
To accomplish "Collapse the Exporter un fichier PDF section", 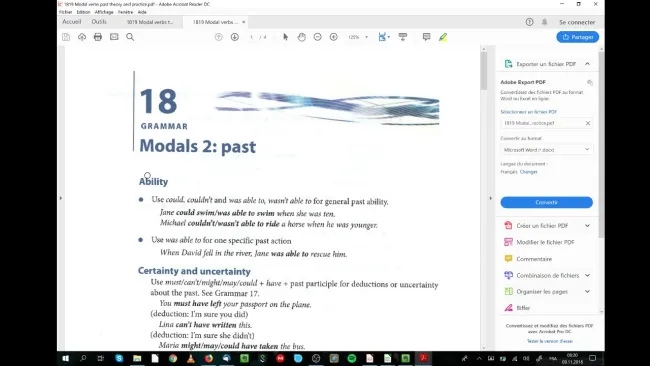I will pyautogui.click(x=587, y=64).
